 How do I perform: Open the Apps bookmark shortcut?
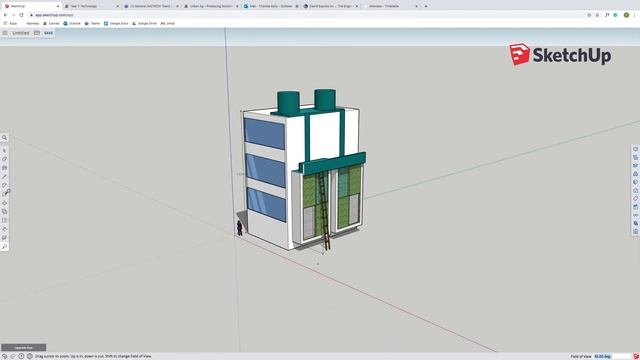pos(11,23)
